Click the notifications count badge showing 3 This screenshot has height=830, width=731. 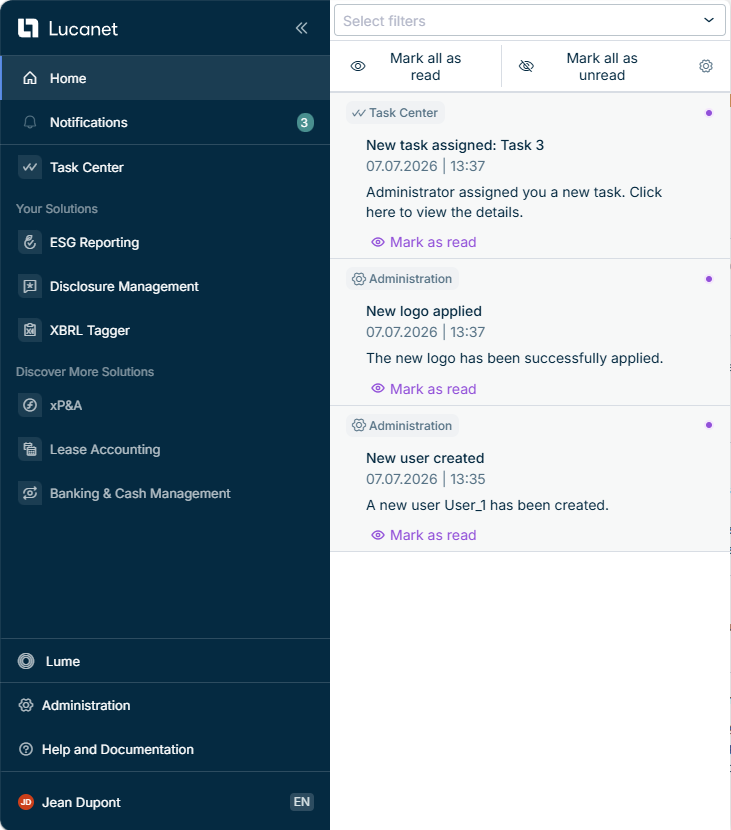point(305,123)
